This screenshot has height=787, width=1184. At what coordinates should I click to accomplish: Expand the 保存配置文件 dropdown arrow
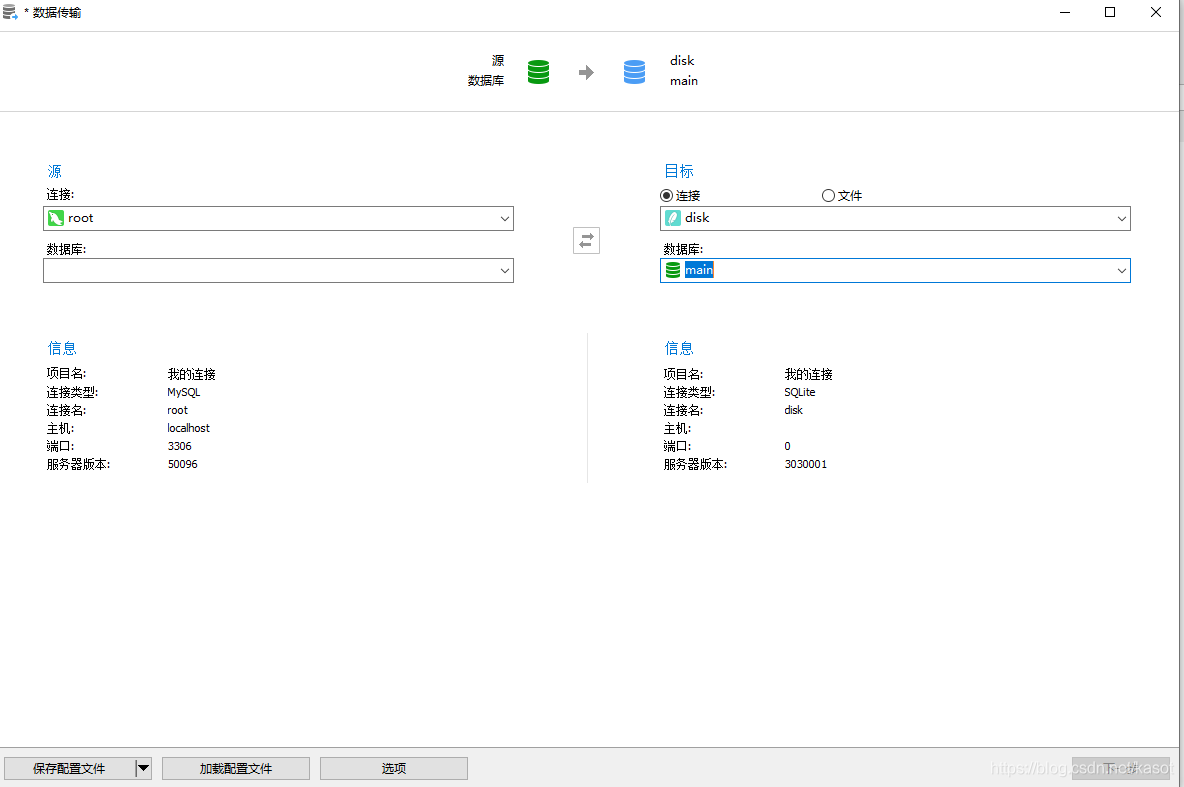[x=143, y=768]
